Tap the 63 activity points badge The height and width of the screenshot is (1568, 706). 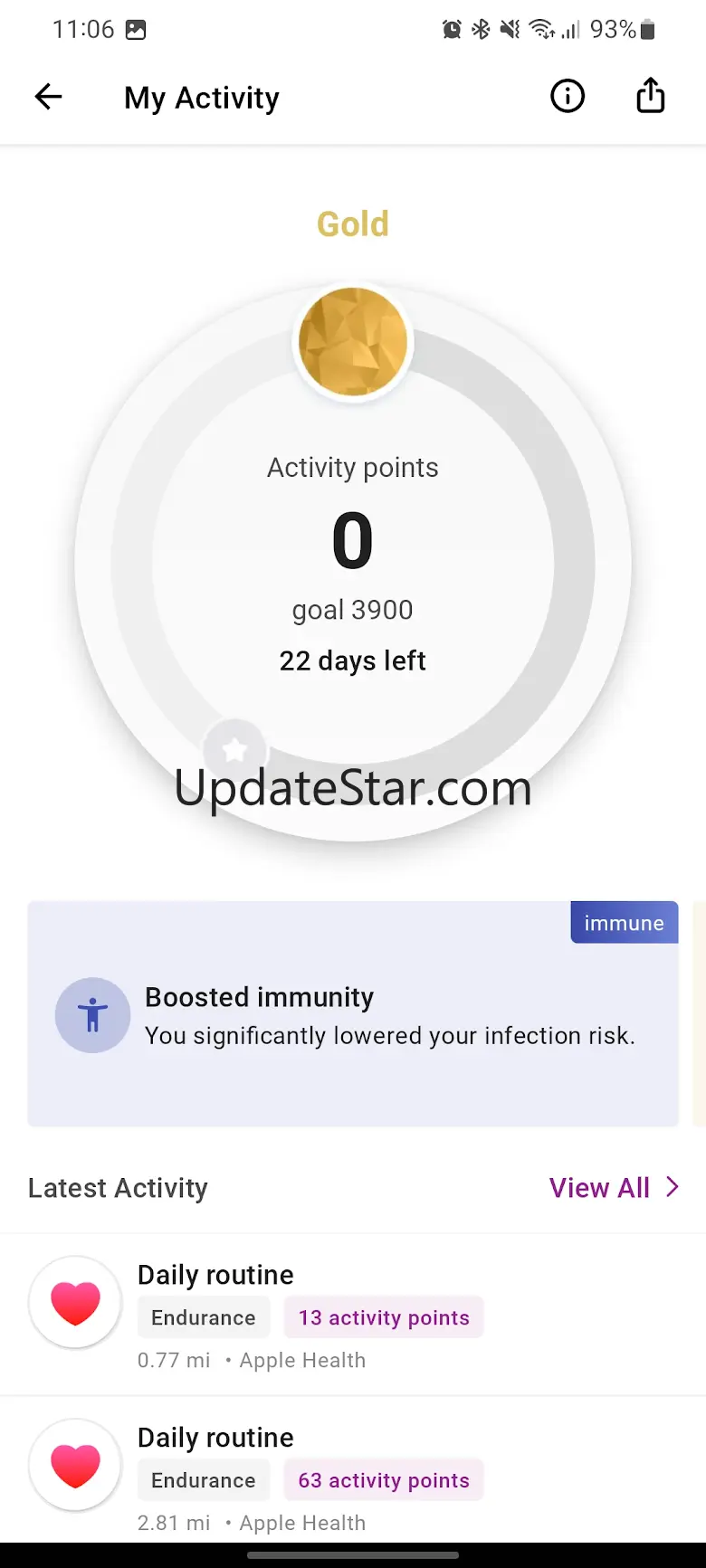[x=384, y=1480]
